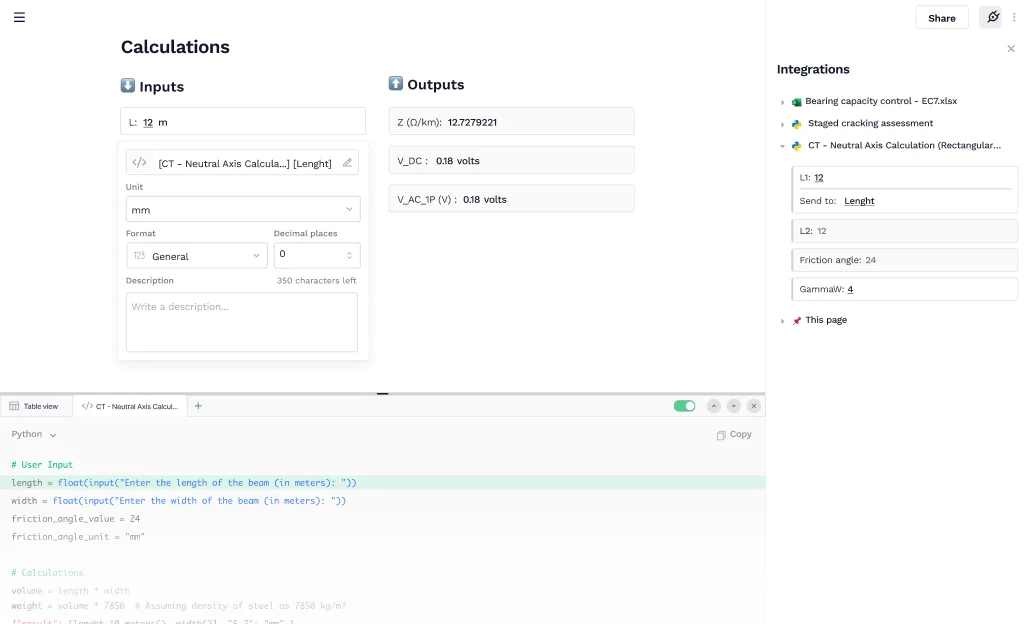The image size is (1029, 624).
Task: Add a new tab with plus button
Action: point(198,406)
